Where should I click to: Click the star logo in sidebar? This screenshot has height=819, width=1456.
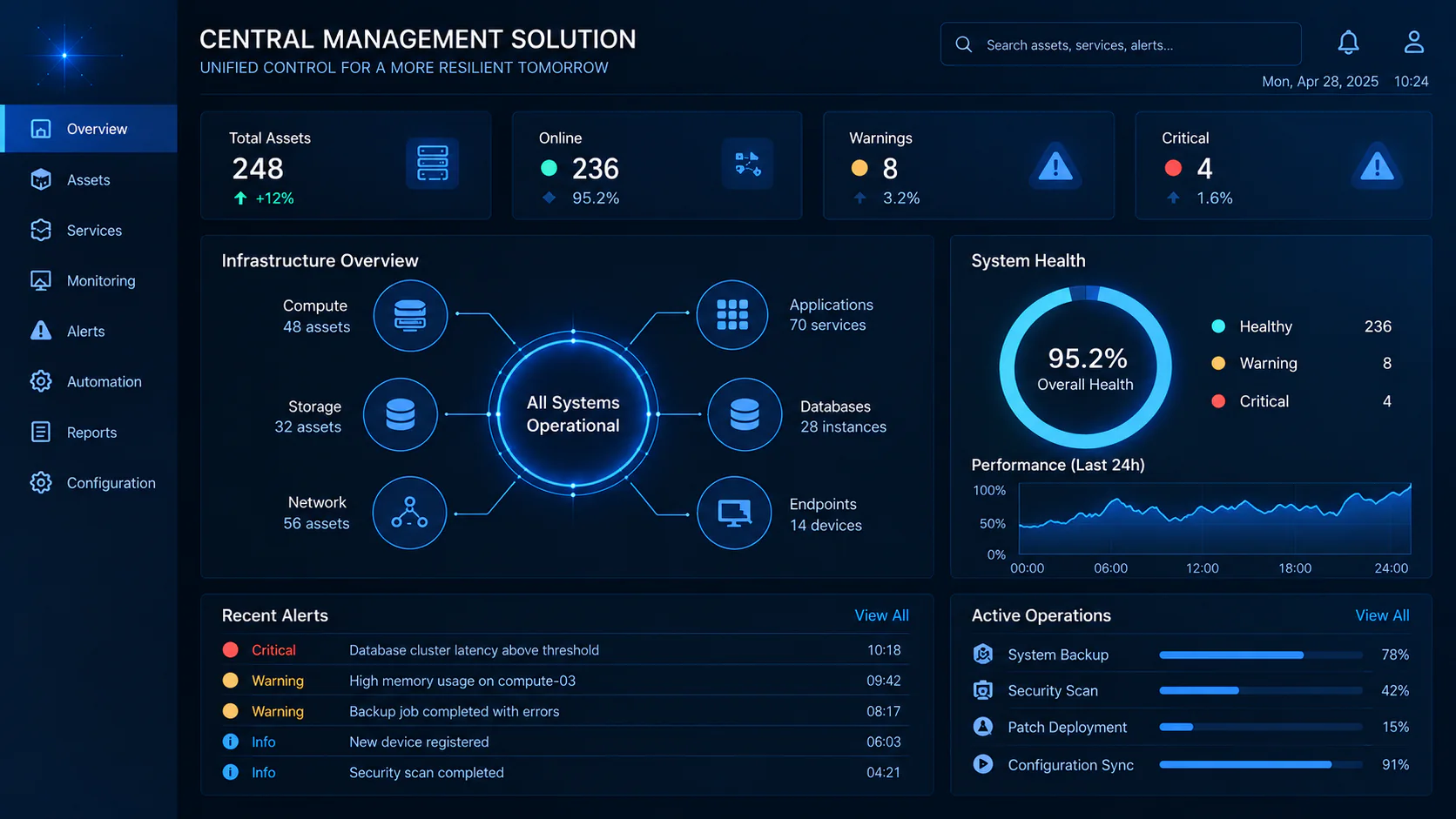click(x=64, y=55)
